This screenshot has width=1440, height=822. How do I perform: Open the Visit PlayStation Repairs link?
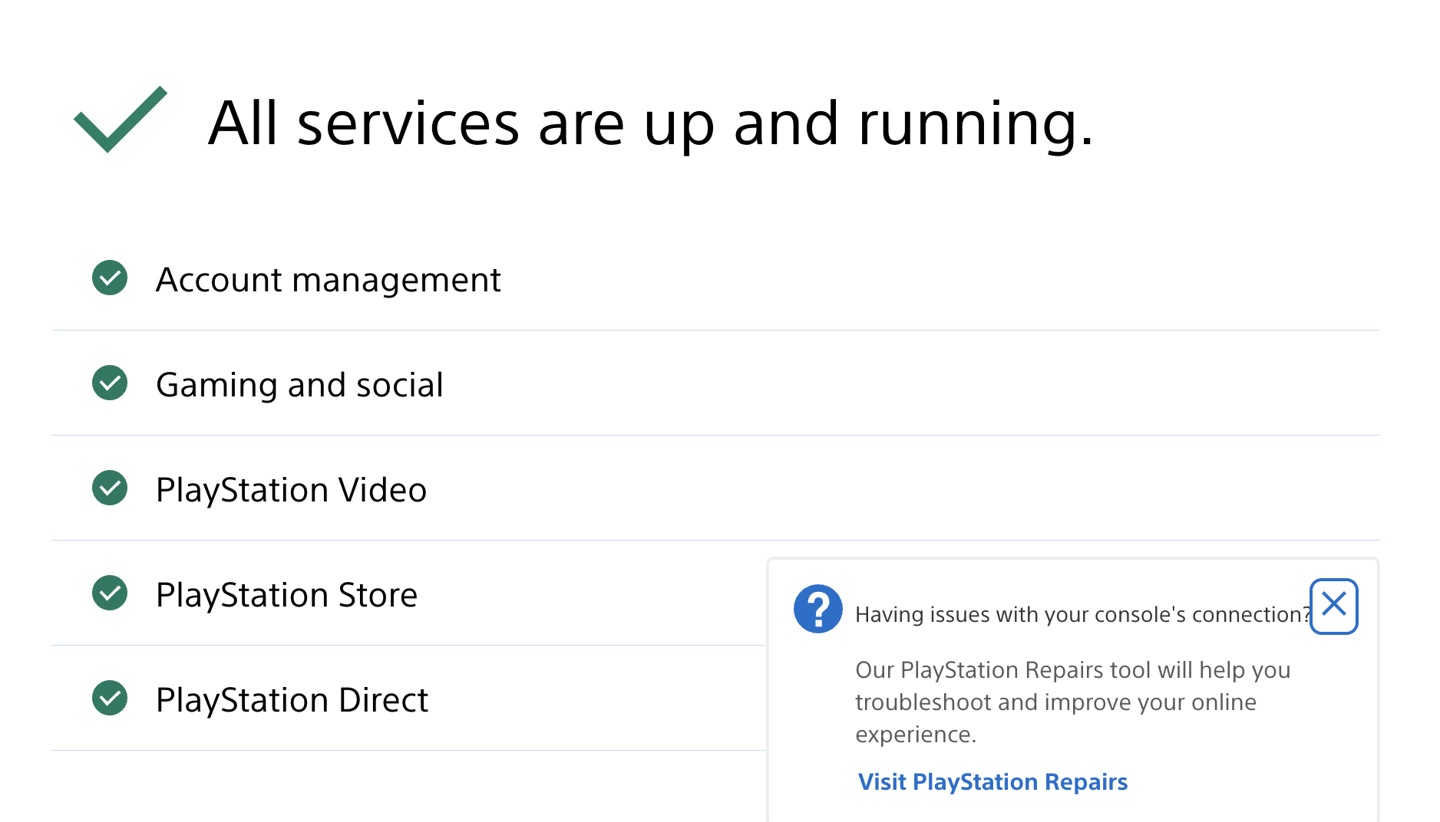993,782
